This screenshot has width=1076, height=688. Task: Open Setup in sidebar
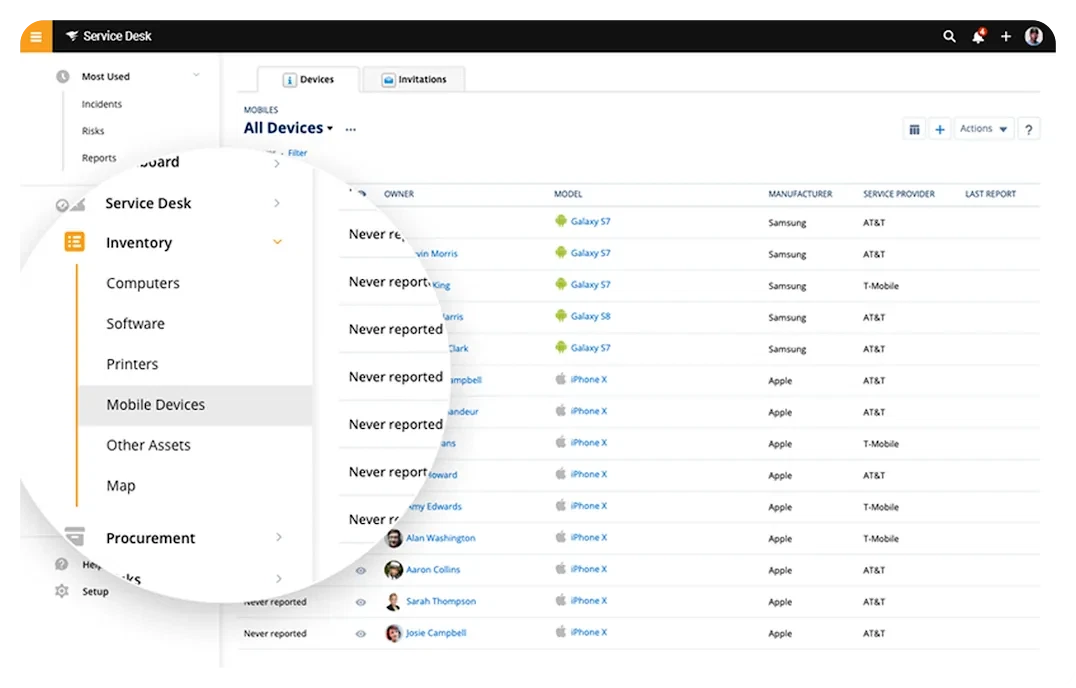(x=95, y=591)
